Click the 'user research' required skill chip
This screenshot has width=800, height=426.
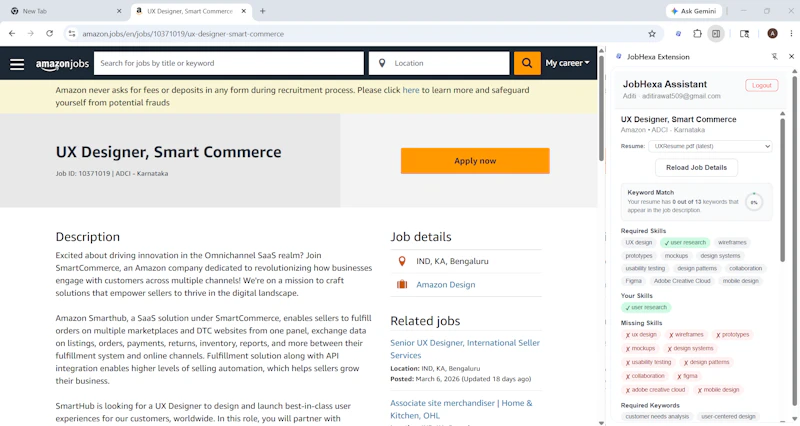(685, 242)
